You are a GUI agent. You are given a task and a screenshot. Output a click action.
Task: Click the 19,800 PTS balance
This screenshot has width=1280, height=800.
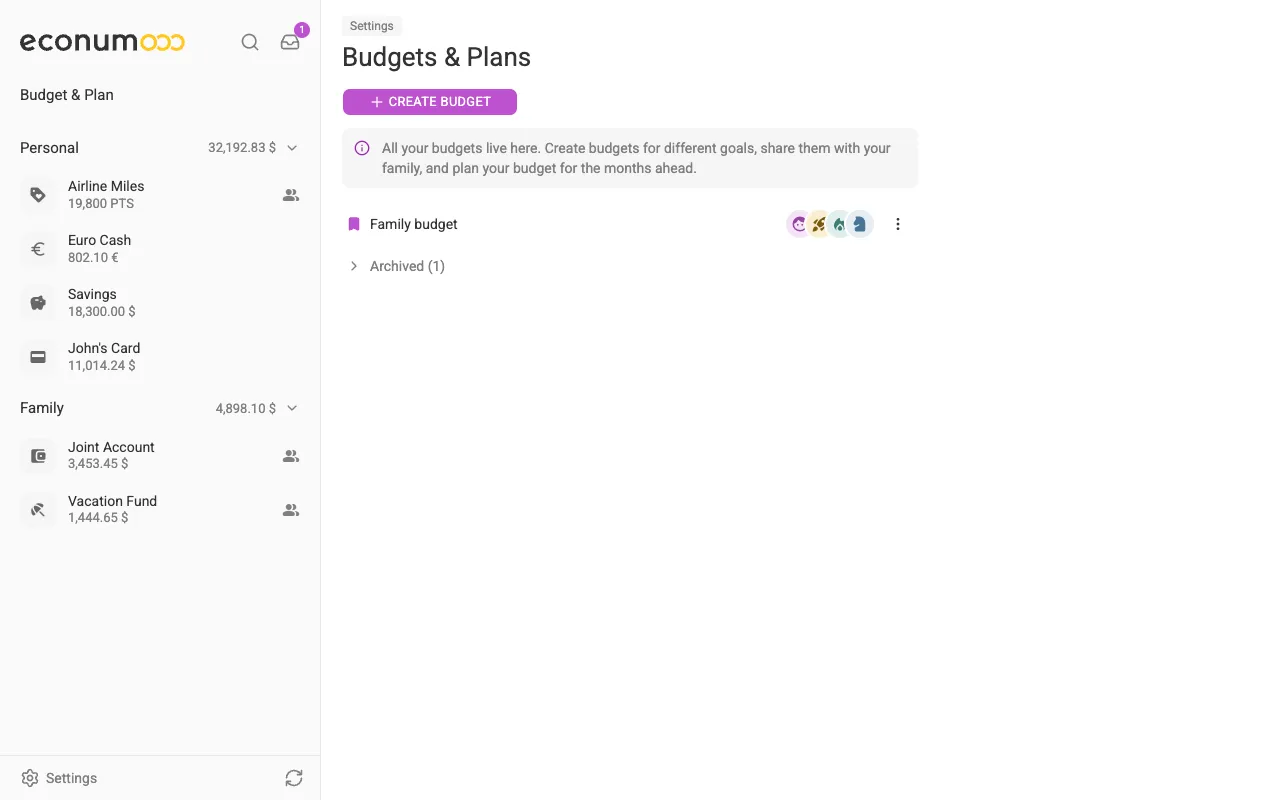click(x=101, y=204)
